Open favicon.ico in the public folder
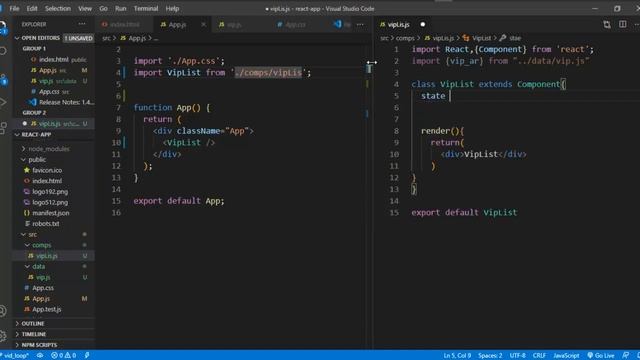 pos(47,170)
